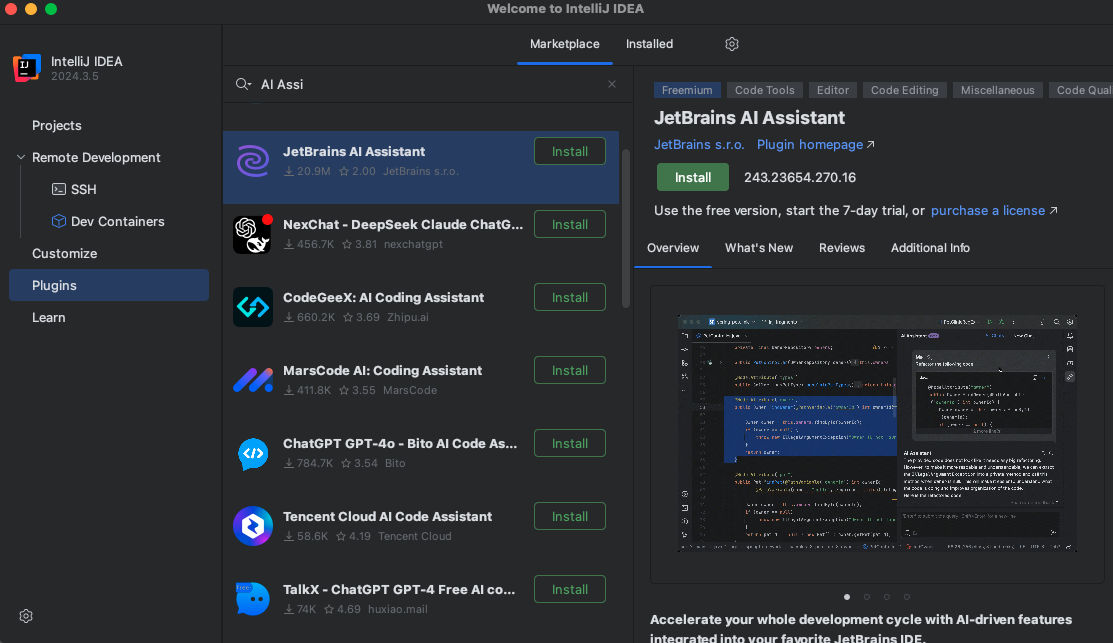Show the second screenshot via carousel dot
The width and height of the screenshot is (1113, 643).
pyautogui.click(x=867, y=597)
